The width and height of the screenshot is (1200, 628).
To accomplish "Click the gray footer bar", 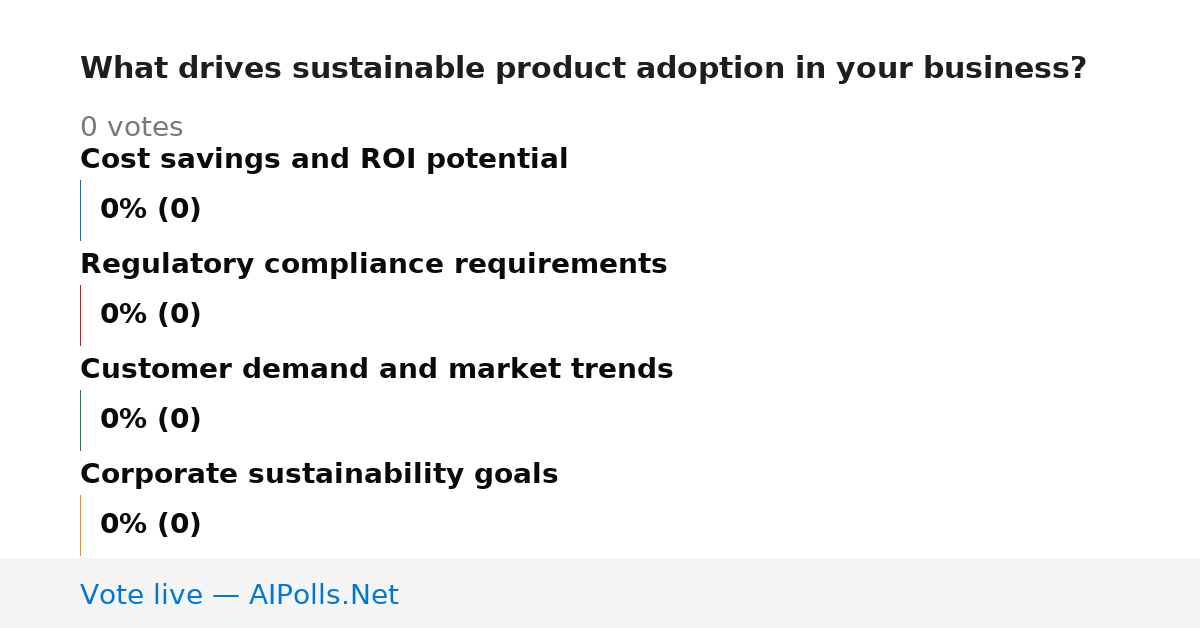I will click(600, 593).
